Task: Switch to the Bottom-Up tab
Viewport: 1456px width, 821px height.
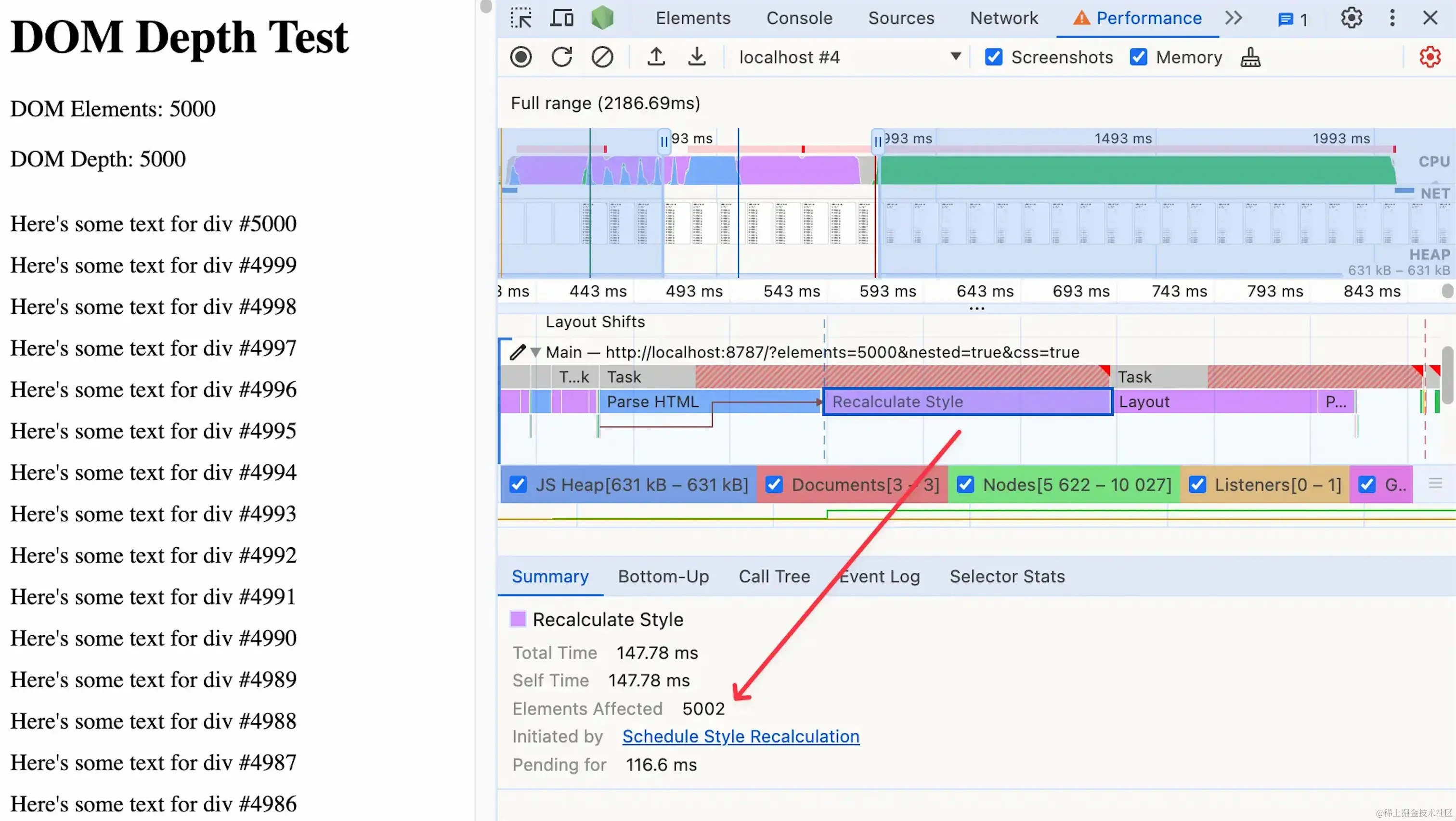Action: point(663,577)
